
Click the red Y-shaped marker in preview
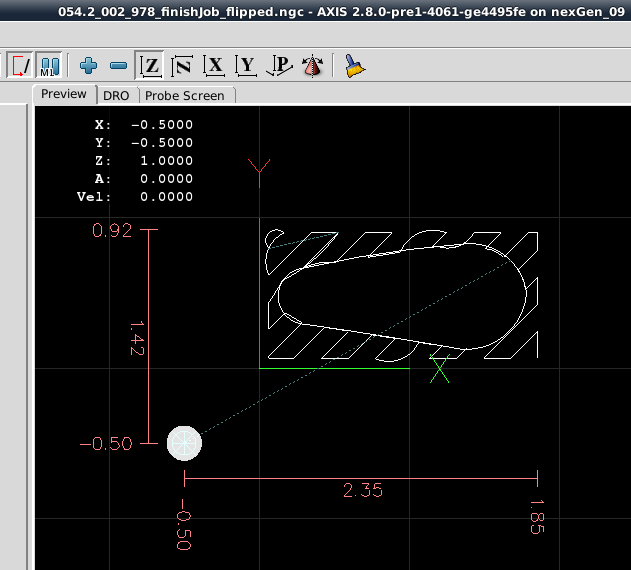[260, 170]
